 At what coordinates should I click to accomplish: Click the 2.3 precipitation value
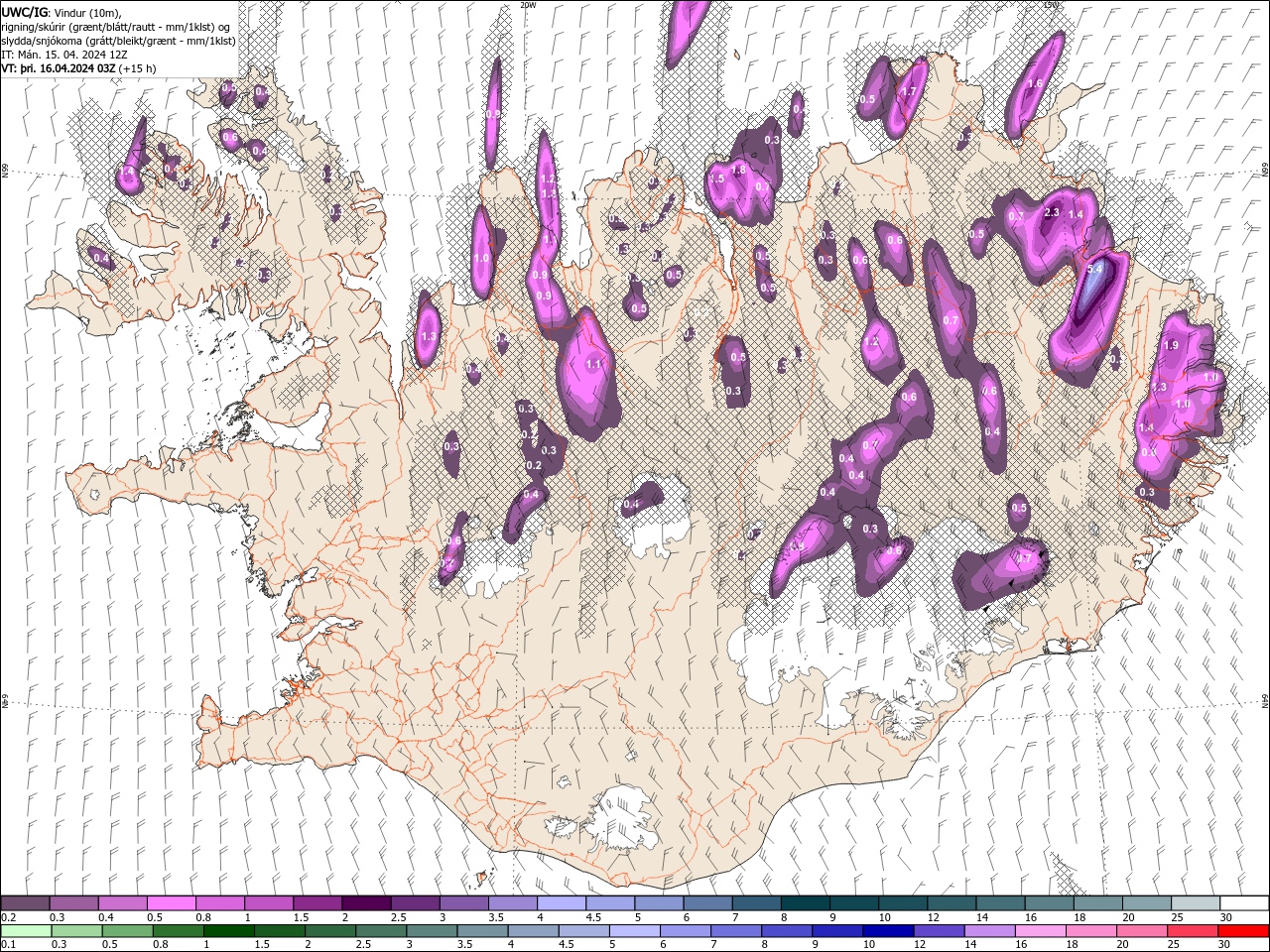pos(1053,212)
